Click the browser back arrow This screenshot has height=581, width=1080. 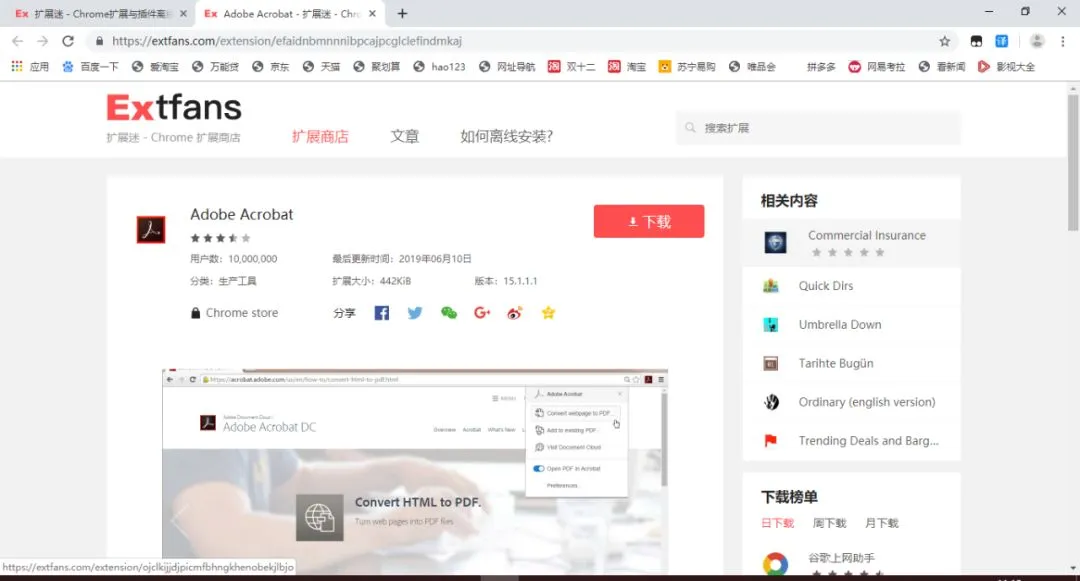point(18,41)
